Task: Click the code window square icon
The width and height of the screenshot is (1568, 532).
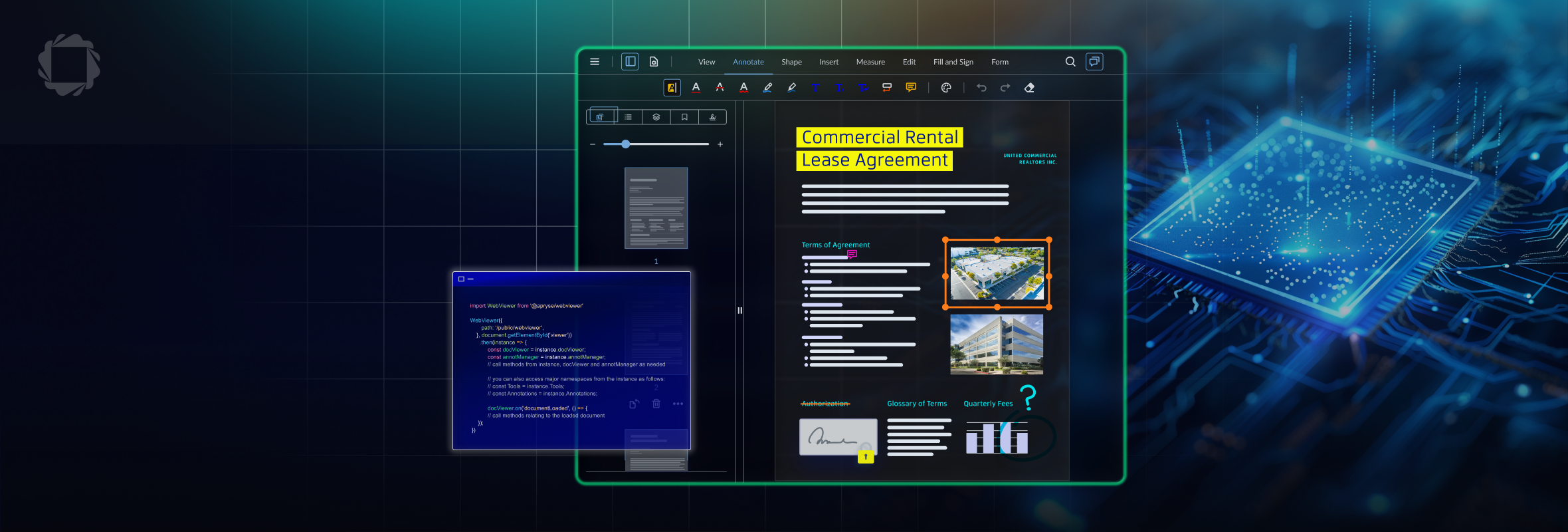Action: pyautogui.click(x=461, y=279)
